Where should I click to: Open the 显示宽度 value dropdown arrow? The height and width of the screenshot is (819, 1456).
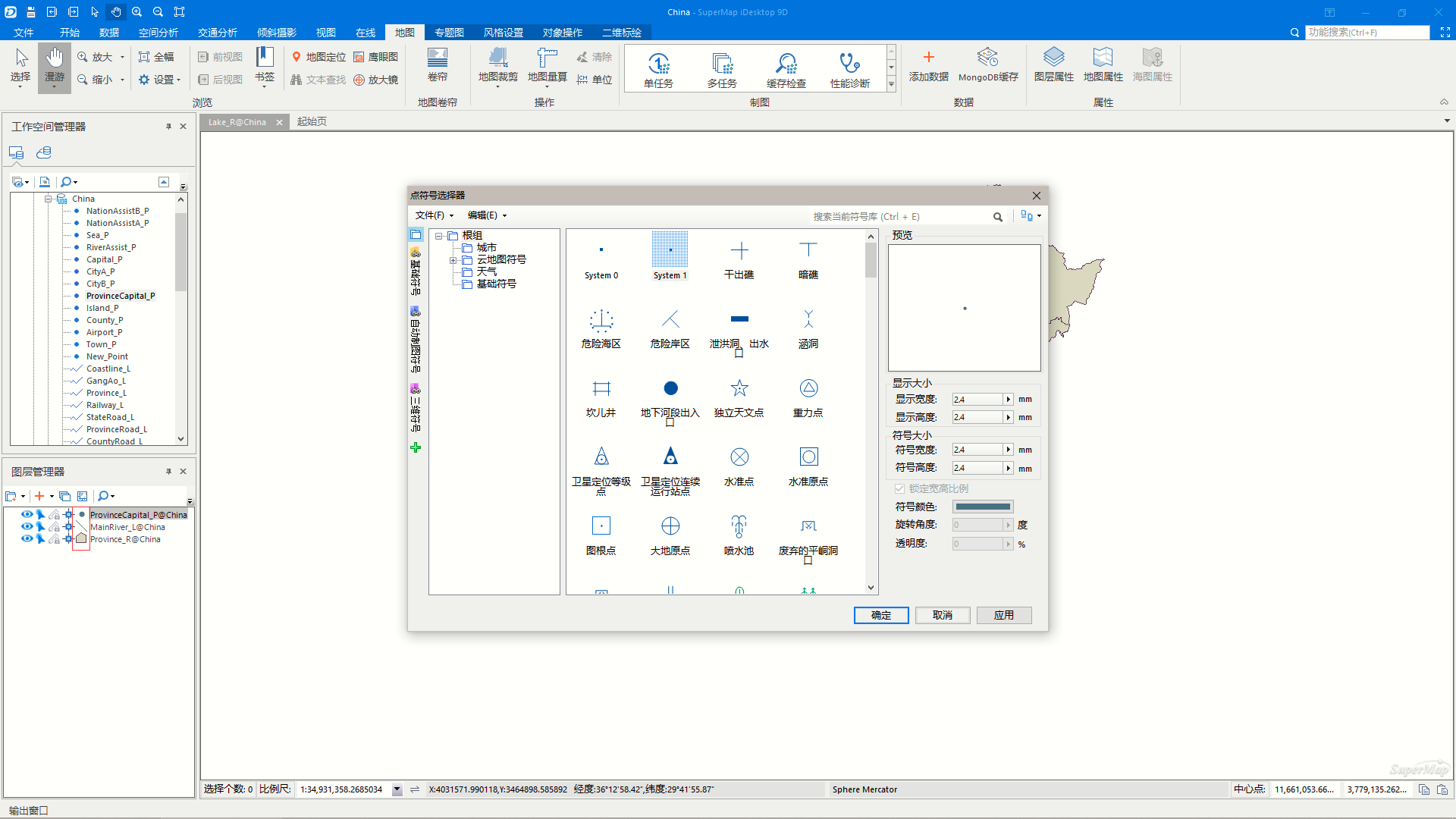click(1008, 400)
